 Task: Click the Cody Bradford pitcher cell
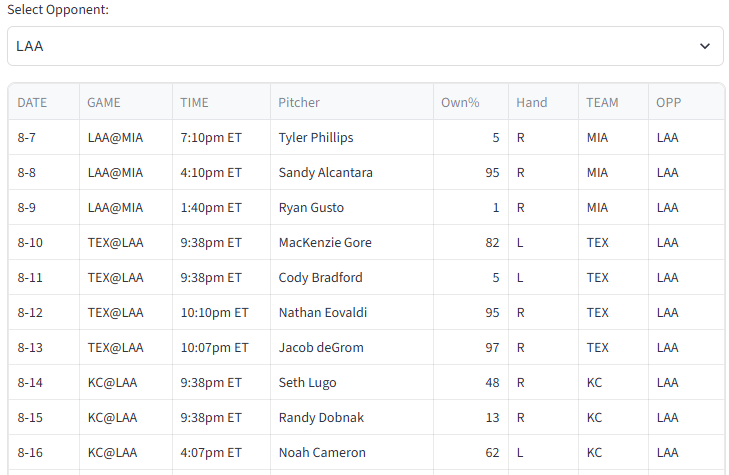point(352,277)
